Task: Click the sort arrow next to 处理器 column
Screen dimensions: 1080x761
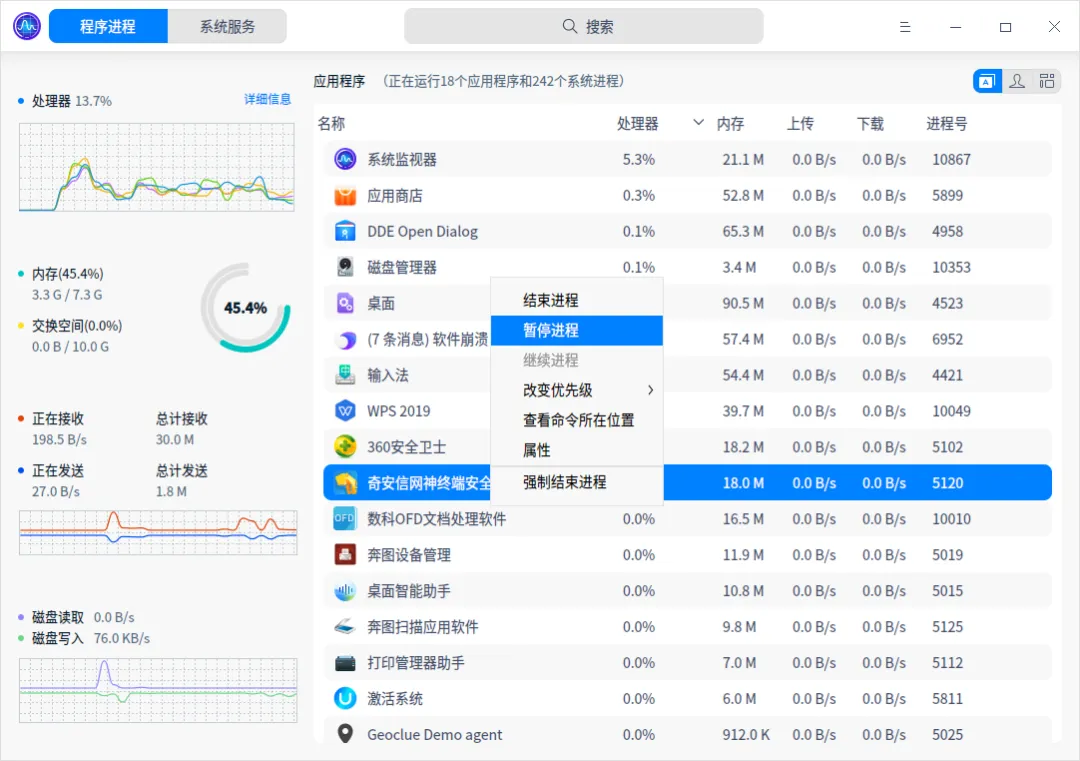Action: pos(698,123)
